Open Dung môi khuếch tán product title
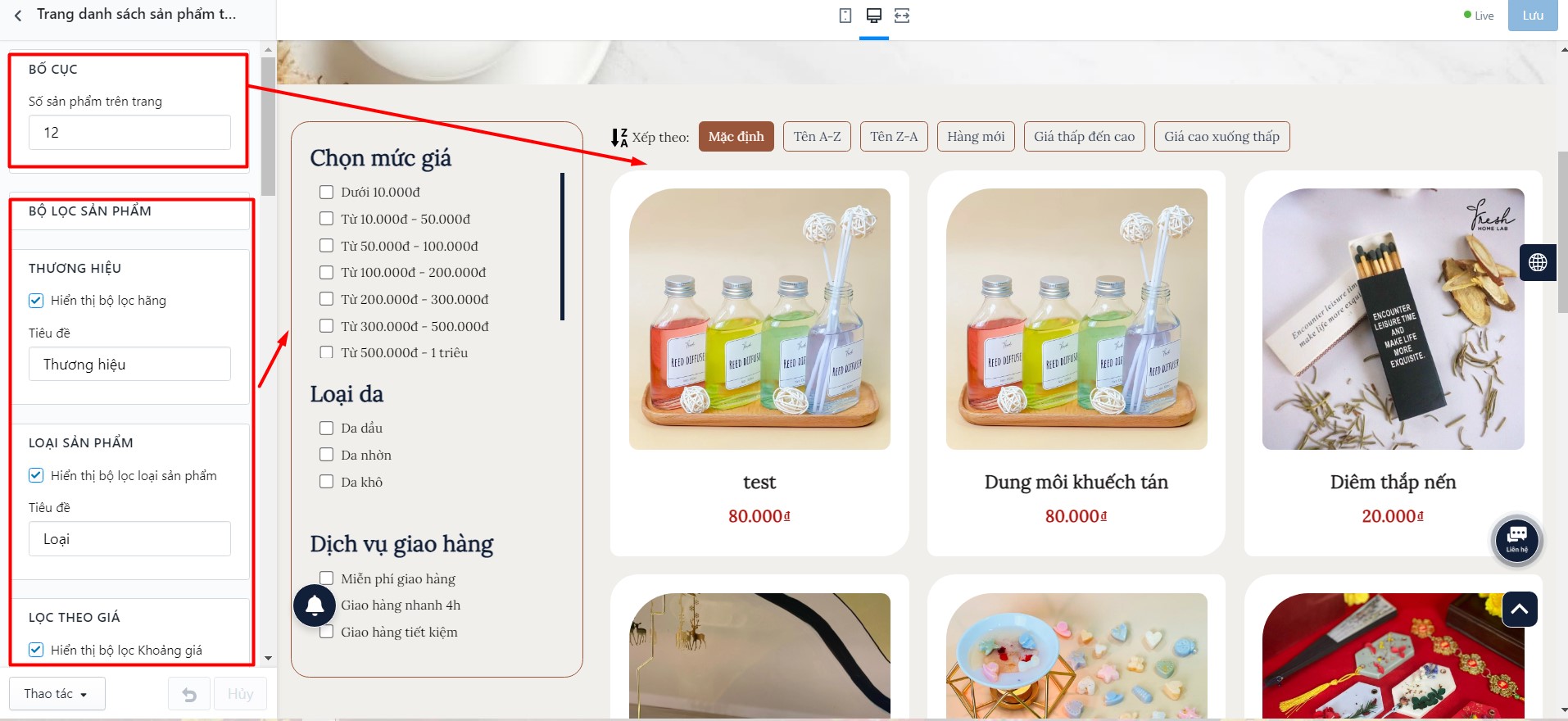The height and width of the screenshot is (721, 1568). point(1076,483)
